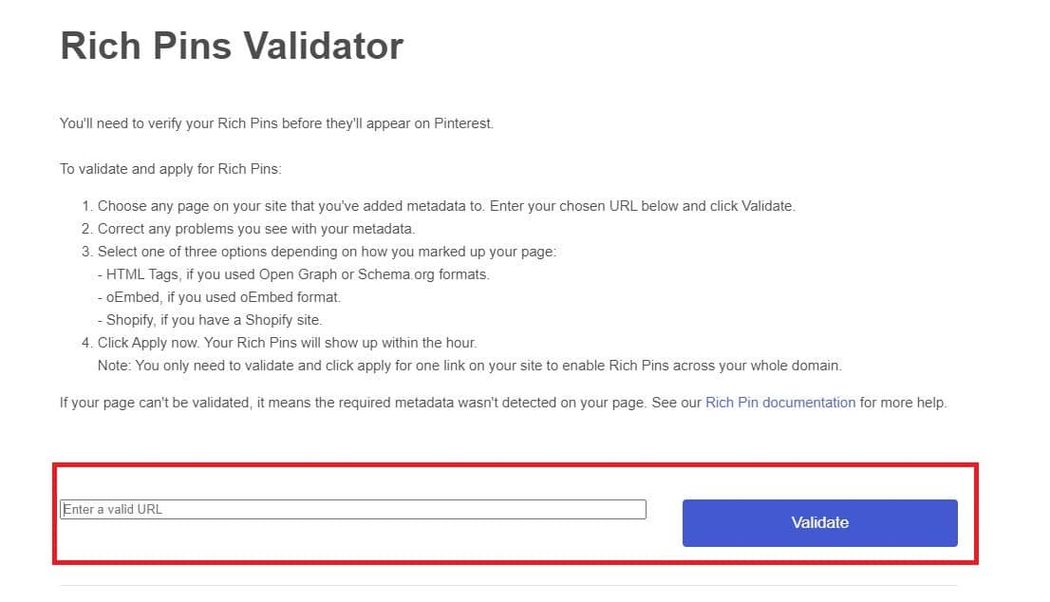Click the 'Open Graph' text in step 3

[x=298, y=275]
